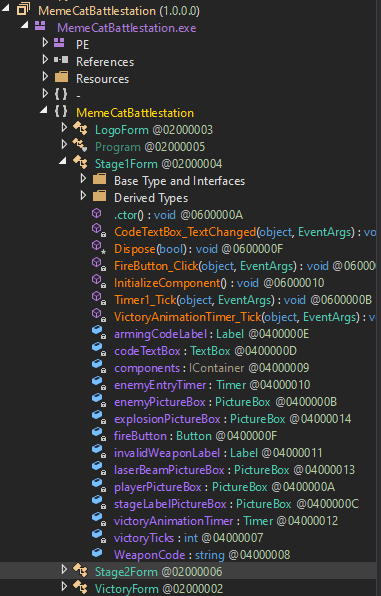Expand the '-' empty namespace node
The image size is (381, 596).
(45, 93)
